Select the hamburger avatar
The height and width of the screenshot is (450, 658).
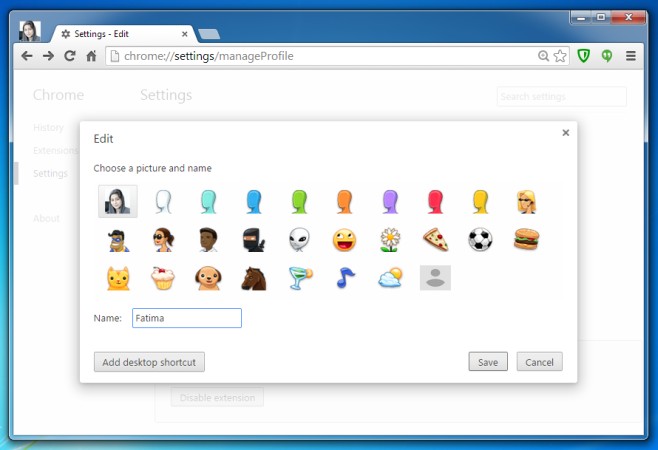point(526,239)
